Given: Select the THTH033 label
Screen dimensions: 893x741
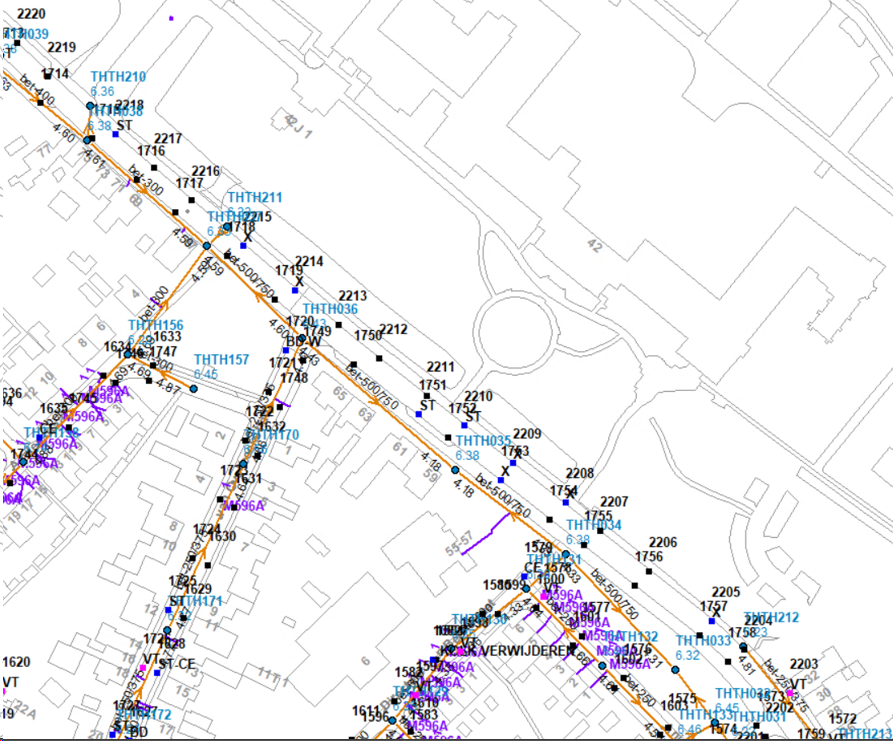Looking at the screenshot, I should click(703, 641).
